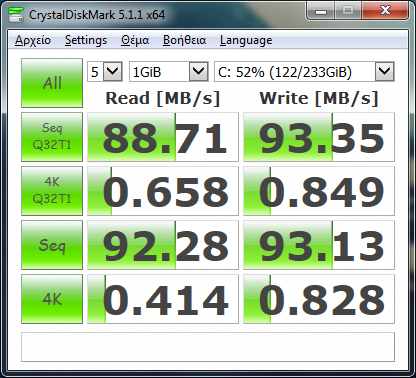Screen dimensions: 416x378
Task: Open the Settings menu
Action: click(86, 40)
